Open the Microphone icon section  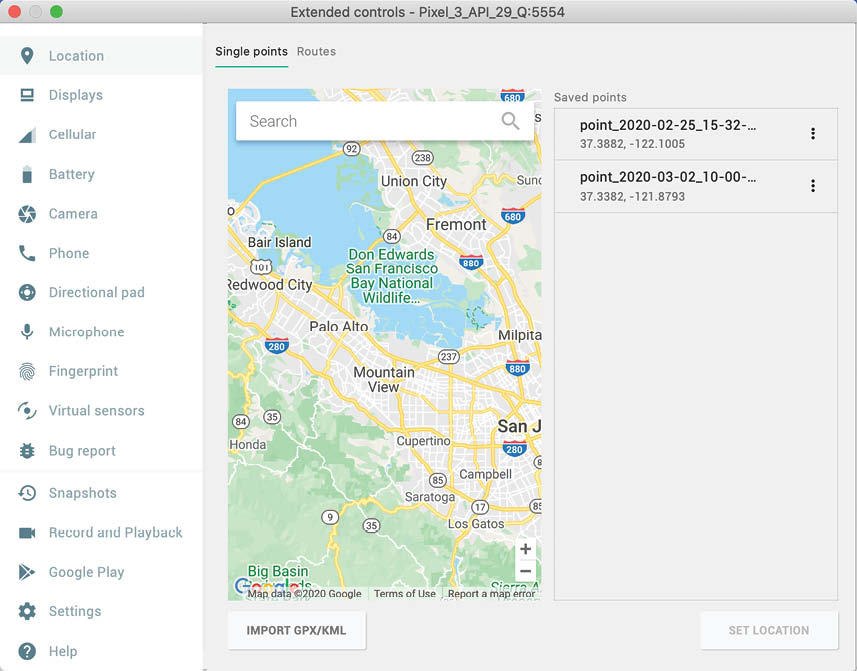coord(27,332)
